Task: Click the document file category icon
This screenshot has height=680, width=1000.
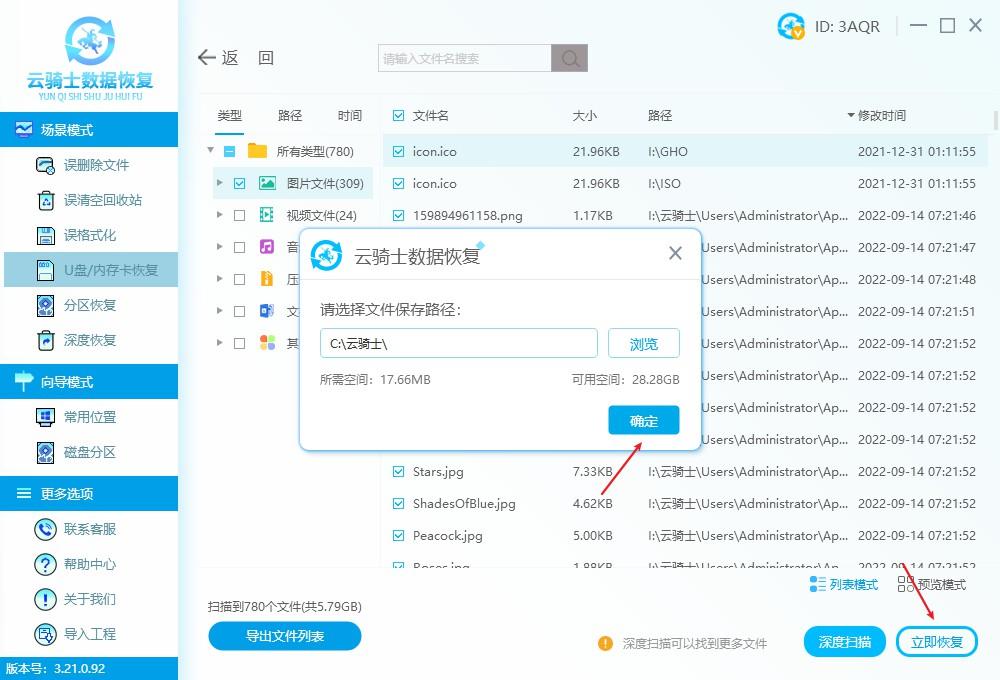Action: 267,311
